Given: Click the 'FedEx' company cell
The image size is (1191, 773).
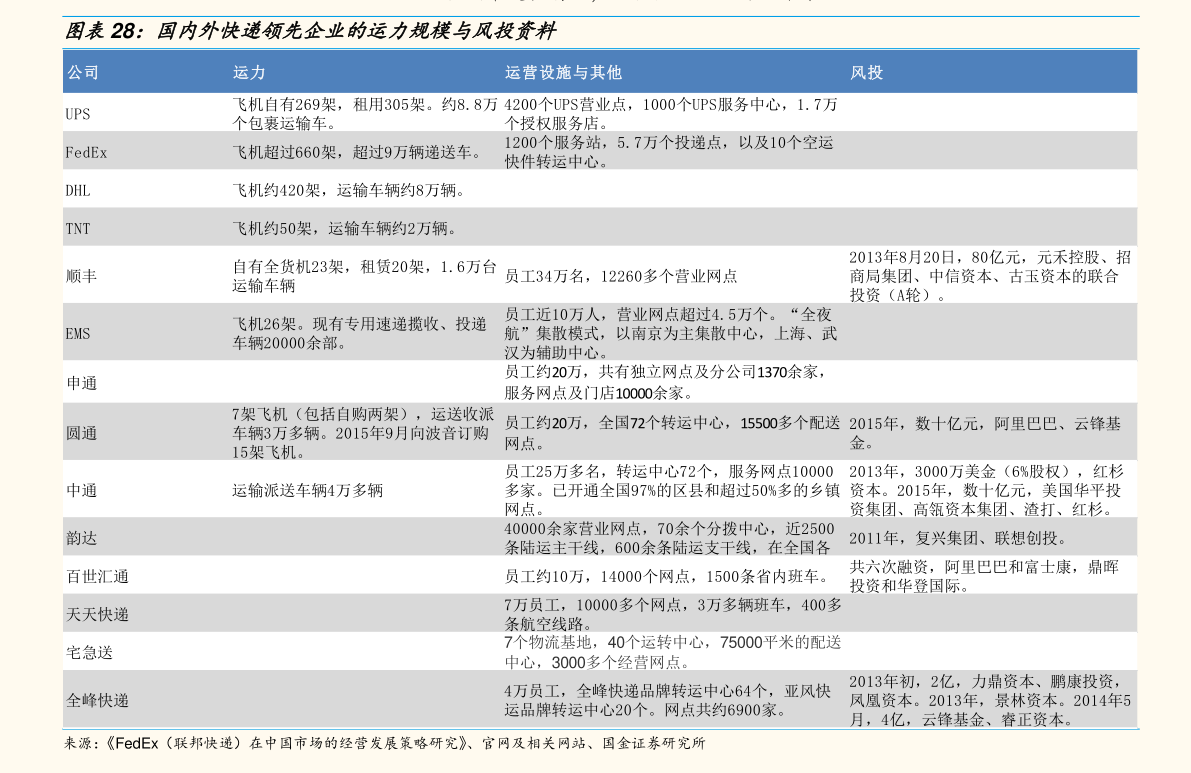Looking at the screenshot, I should click(x=86, y=153).
